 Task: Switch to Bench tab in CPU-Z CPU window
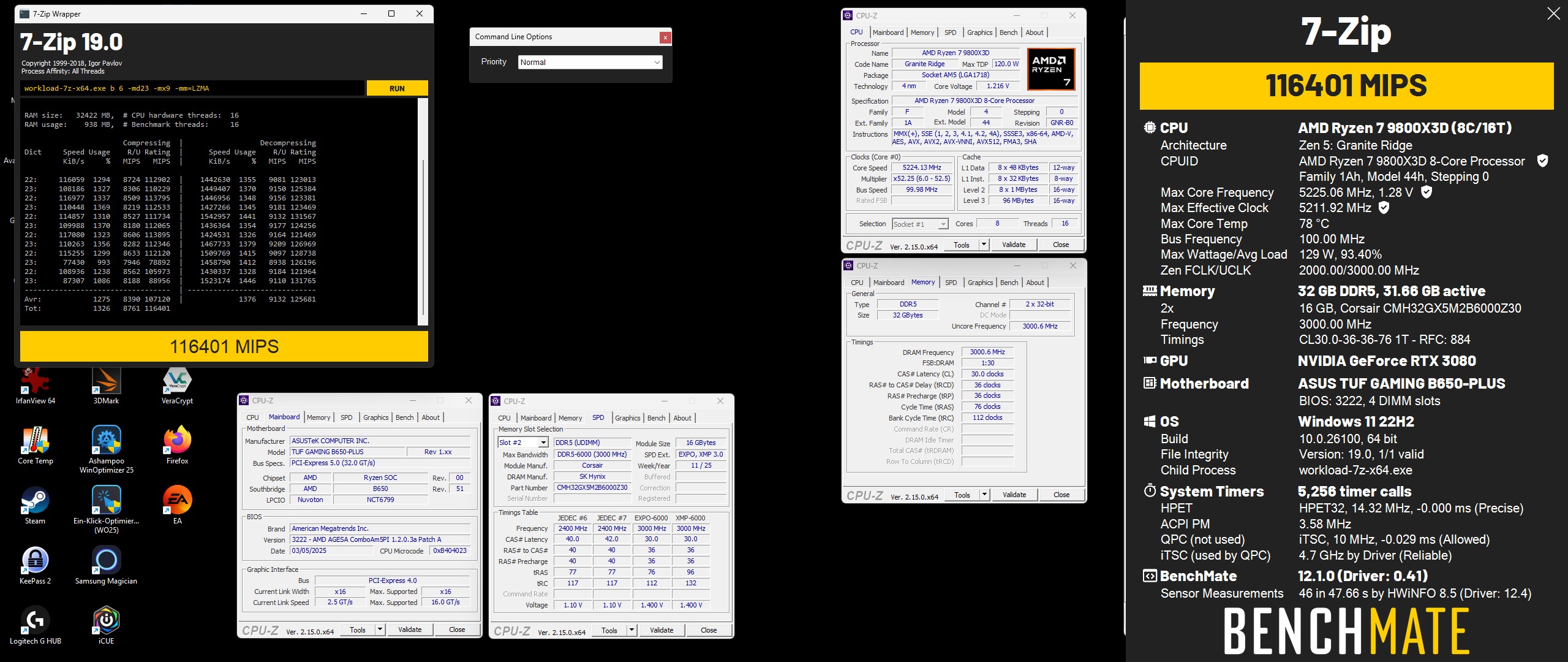[x=1008, y=32]
